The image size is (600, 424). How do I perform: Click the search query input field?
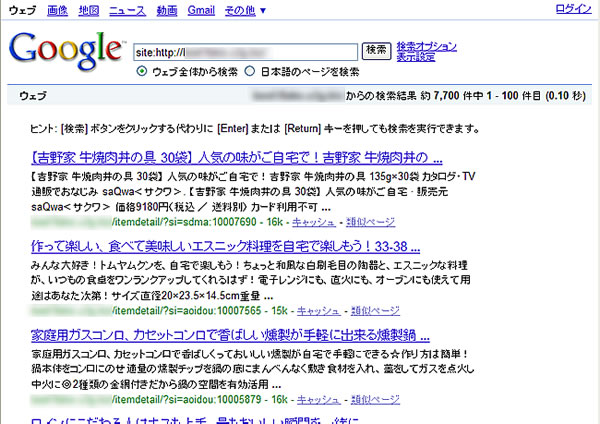pos(245,52)
